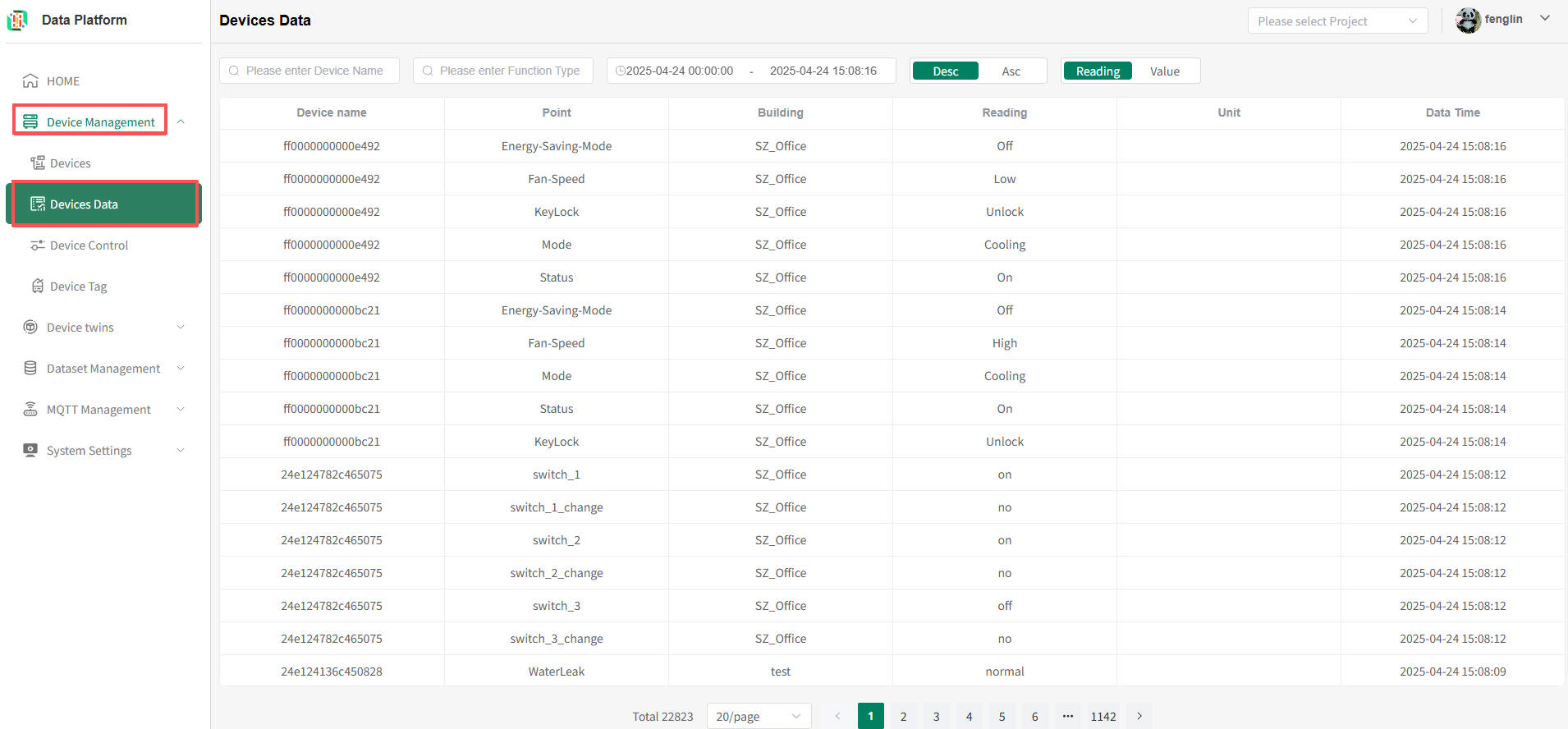Open the Device Control menu item

pos(89,245)
